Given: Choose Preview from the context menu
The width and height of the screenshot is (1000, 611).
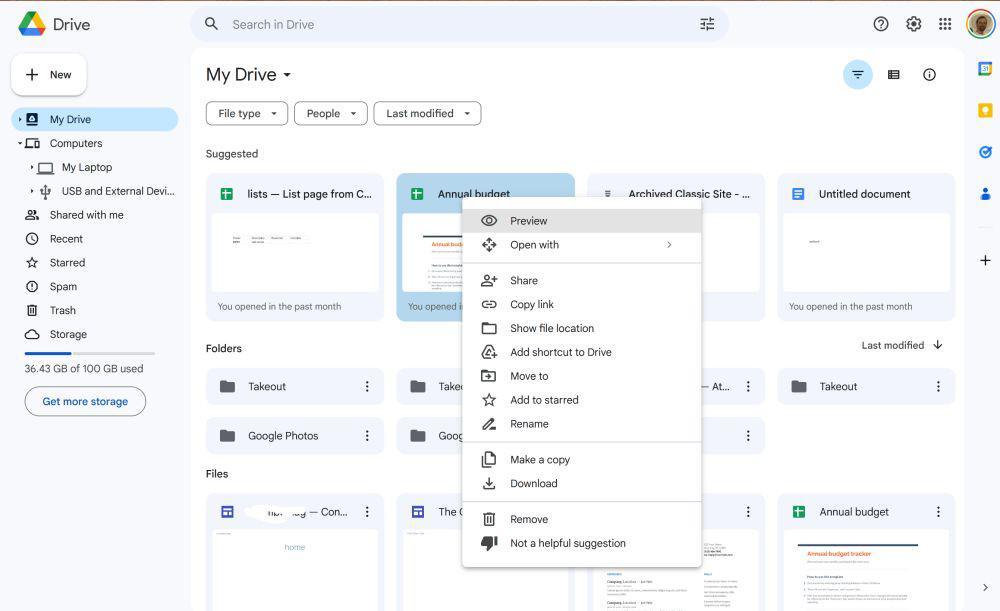Looking at the screenshot, I should (x=582, y=221).
